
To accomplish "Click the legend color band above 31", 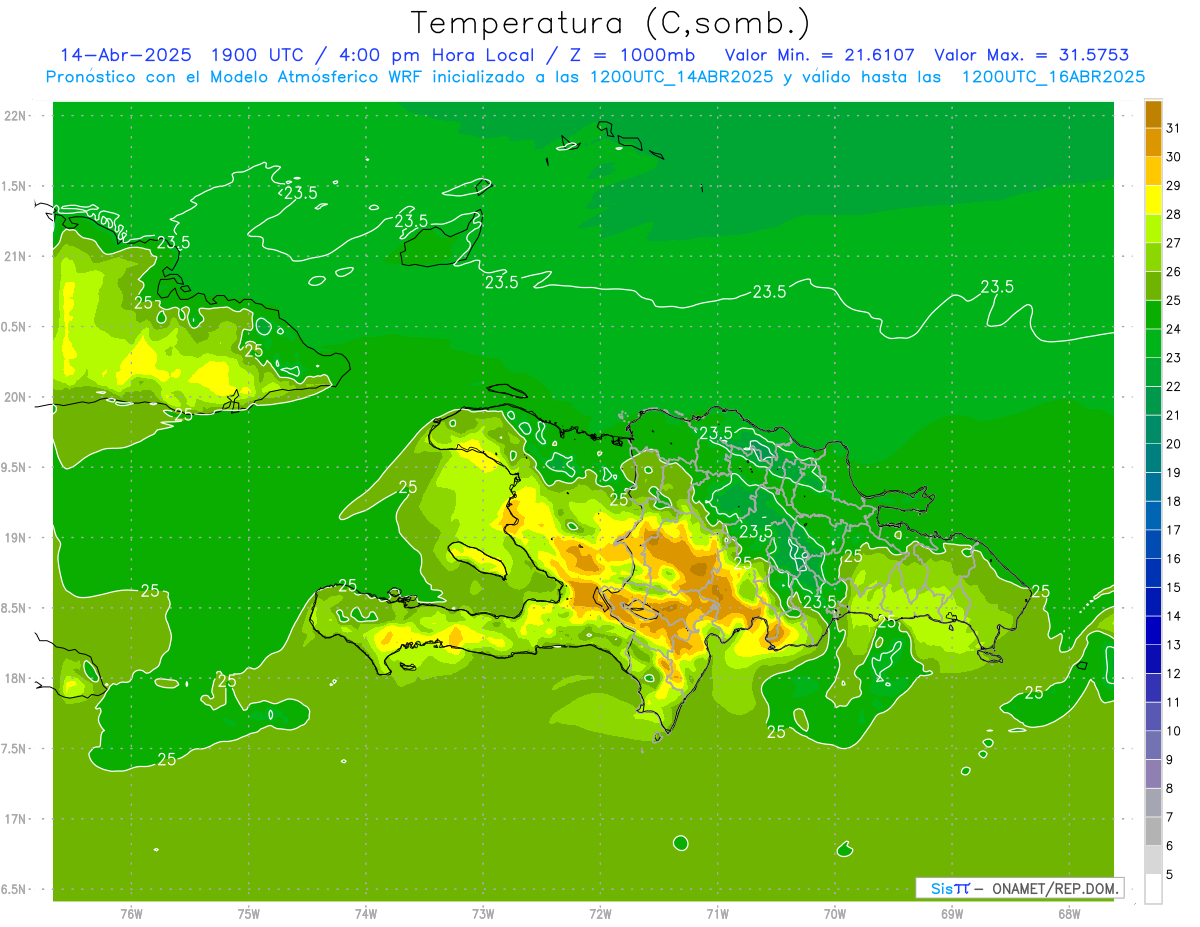I will pyautogui.click(x=1153, y=114).
